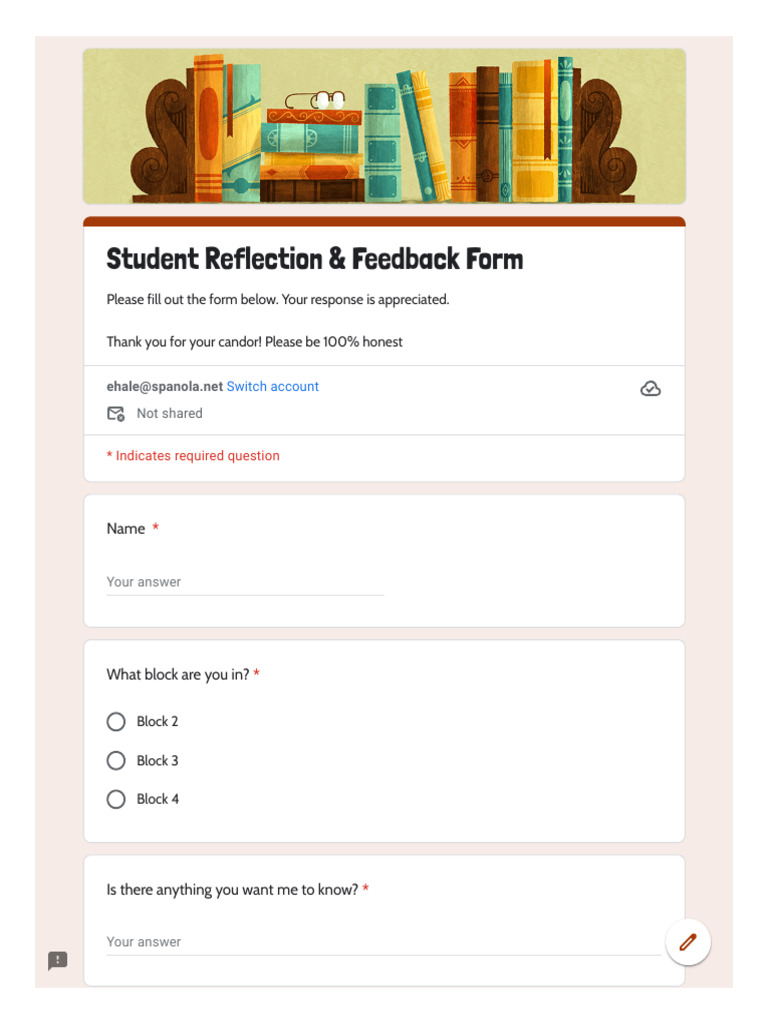Choose the Block 3 option
Image resolution: width=768 pixels, height=1024 pixels.
(x=116, y=761)
